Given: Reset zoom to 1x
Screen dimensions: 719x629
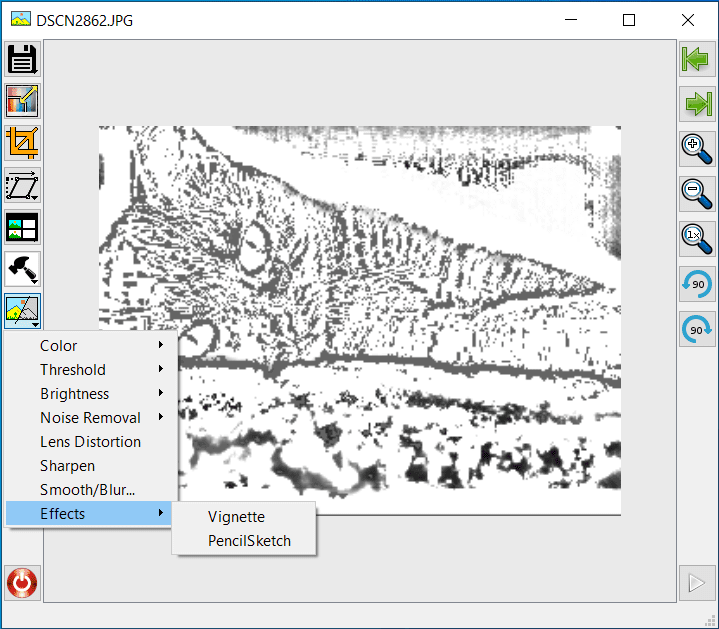Looking at the screenshot, I should coord(697,239).
